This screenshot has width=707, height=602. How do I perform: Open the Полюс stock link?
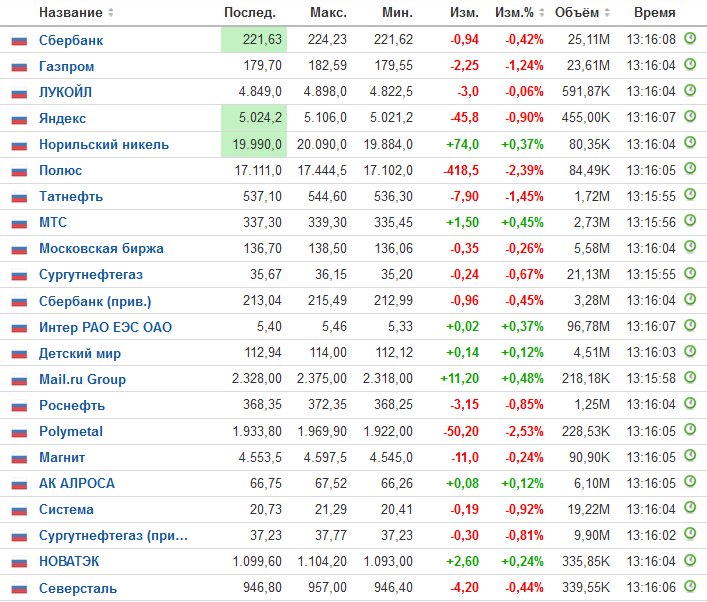pyautogui.click(x=60, y=171)
